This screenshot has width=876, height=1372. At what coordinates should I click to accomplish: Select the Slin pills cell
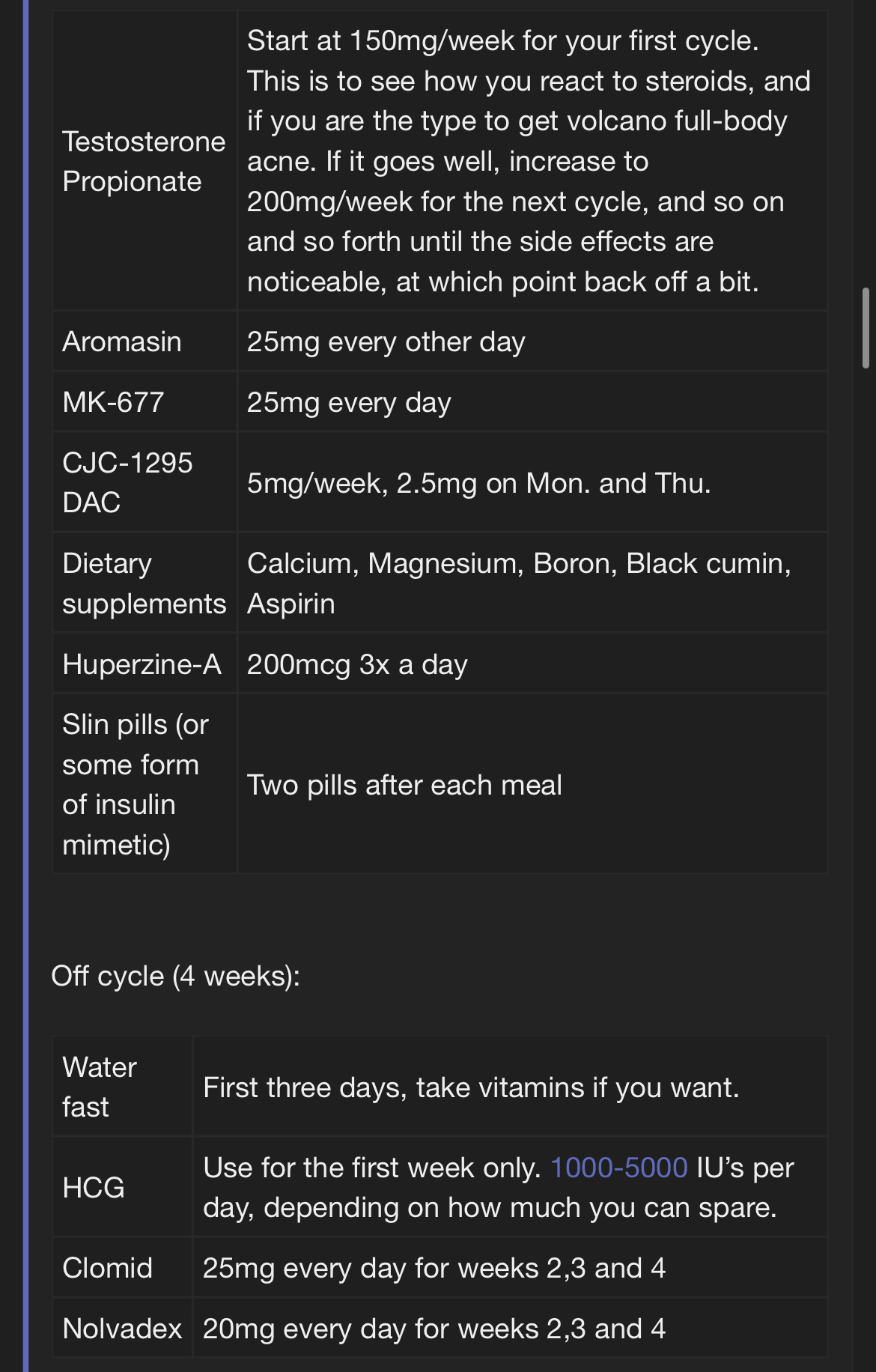pyautogui.click(x=145, y=784)
